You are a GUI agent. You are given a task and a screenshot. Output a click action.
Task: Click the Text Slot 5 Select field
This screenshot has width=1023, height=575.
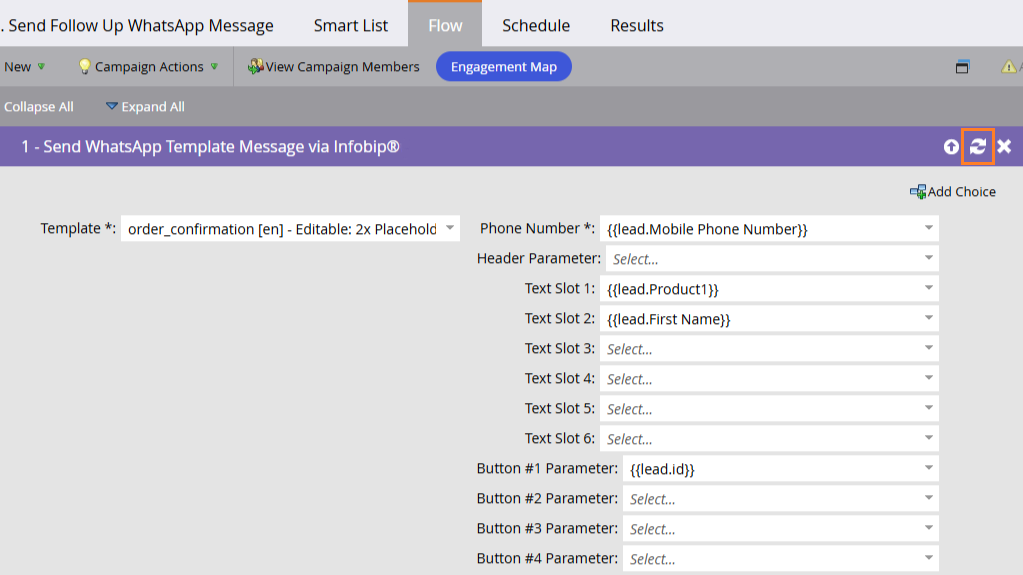[x=769, y=409]
